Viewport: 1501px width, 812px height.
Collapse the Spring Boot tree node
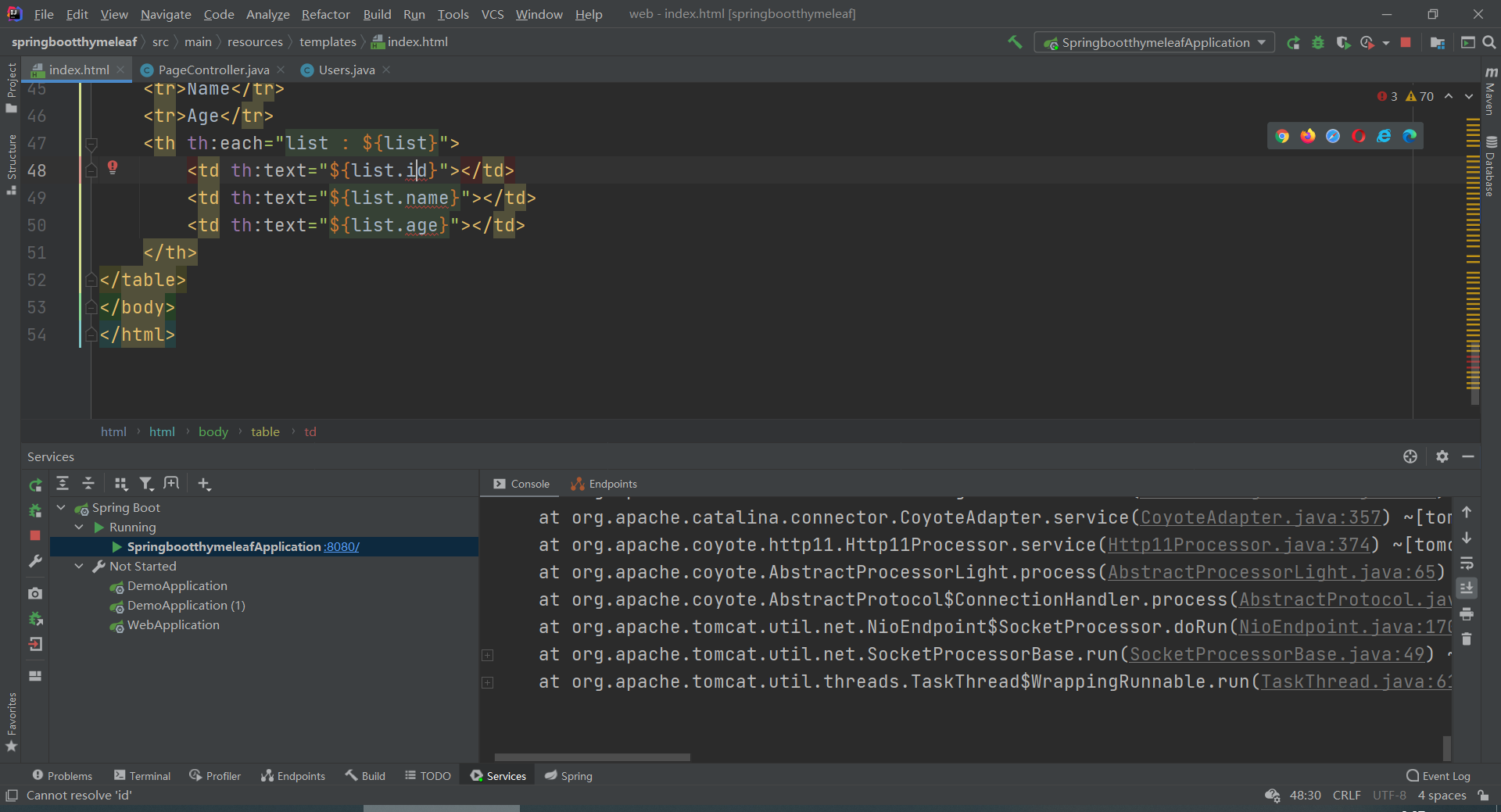[61, 508]
